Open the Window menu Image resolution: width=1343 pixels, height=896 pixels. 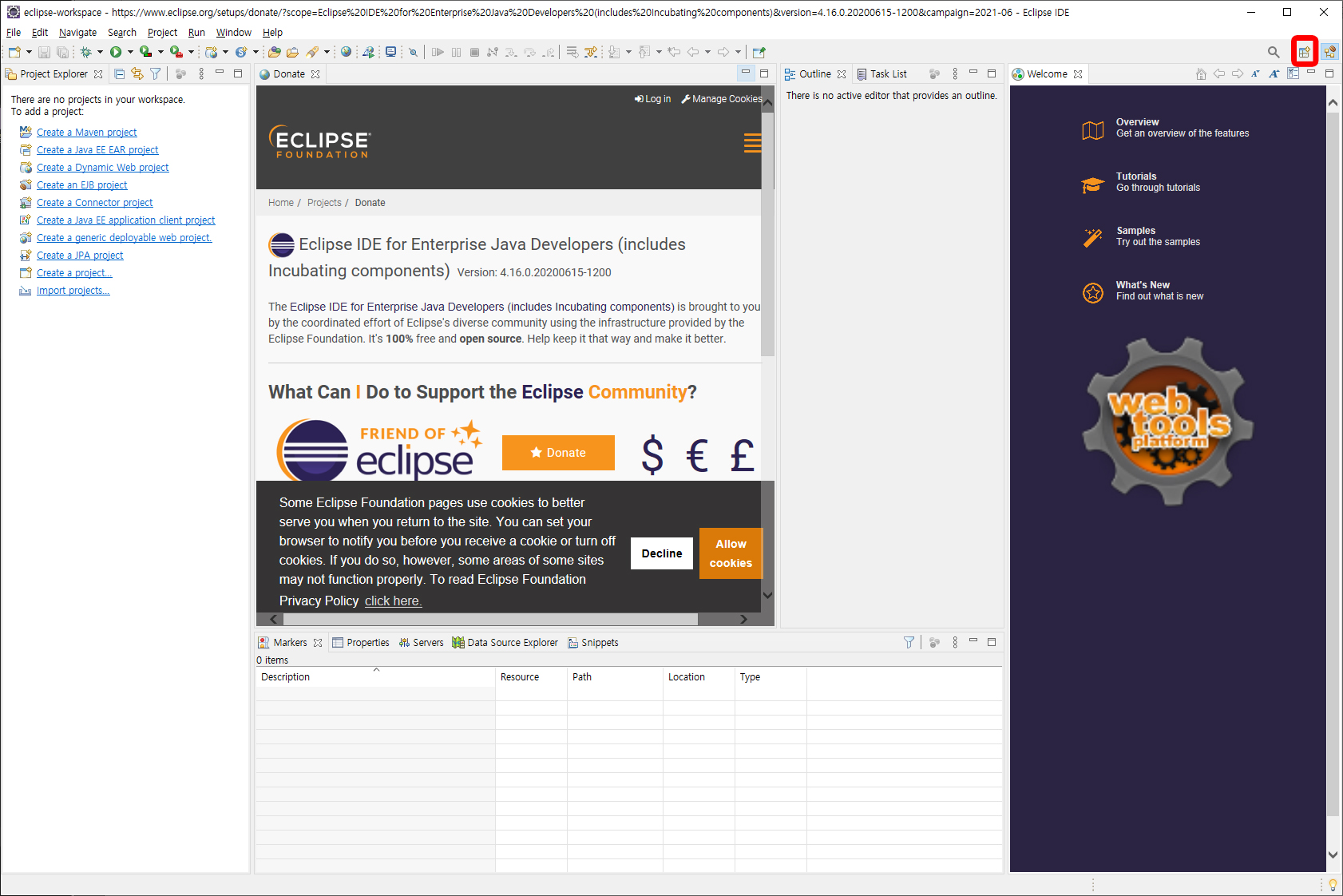(x=233, y=33)
